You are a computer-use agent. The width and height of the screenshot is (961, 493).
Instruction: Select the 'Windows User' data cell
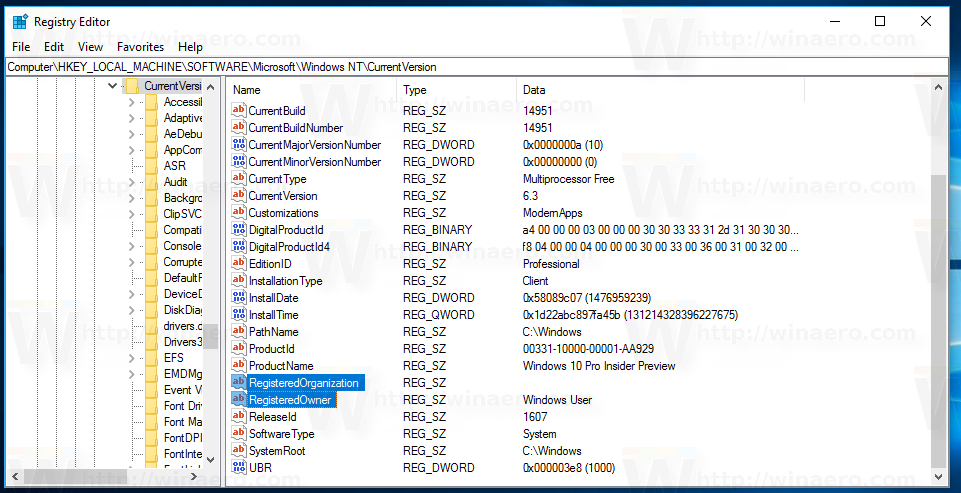click(x=557, y=400)
